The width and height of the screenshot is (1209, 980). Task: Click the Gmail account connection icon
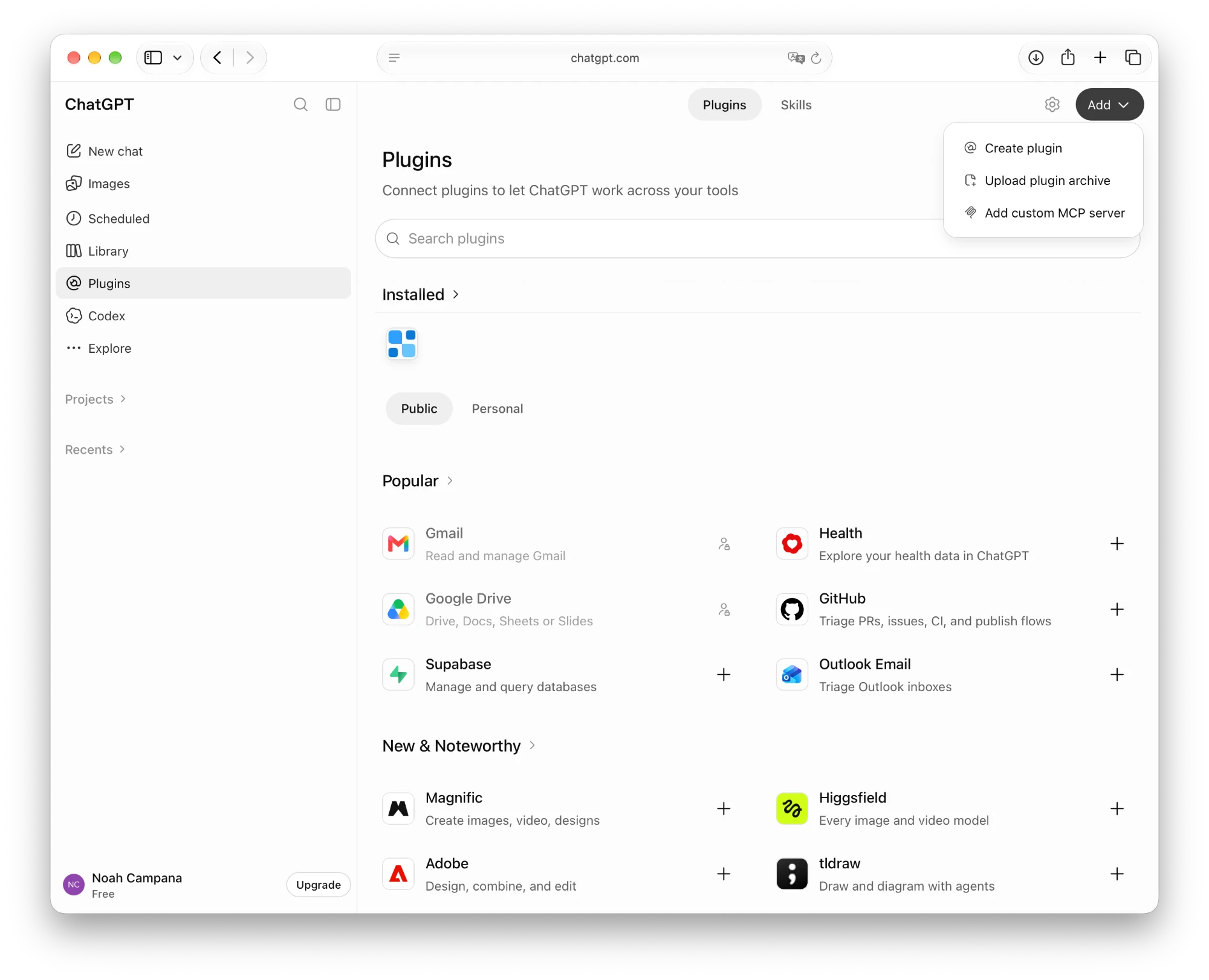724,544
